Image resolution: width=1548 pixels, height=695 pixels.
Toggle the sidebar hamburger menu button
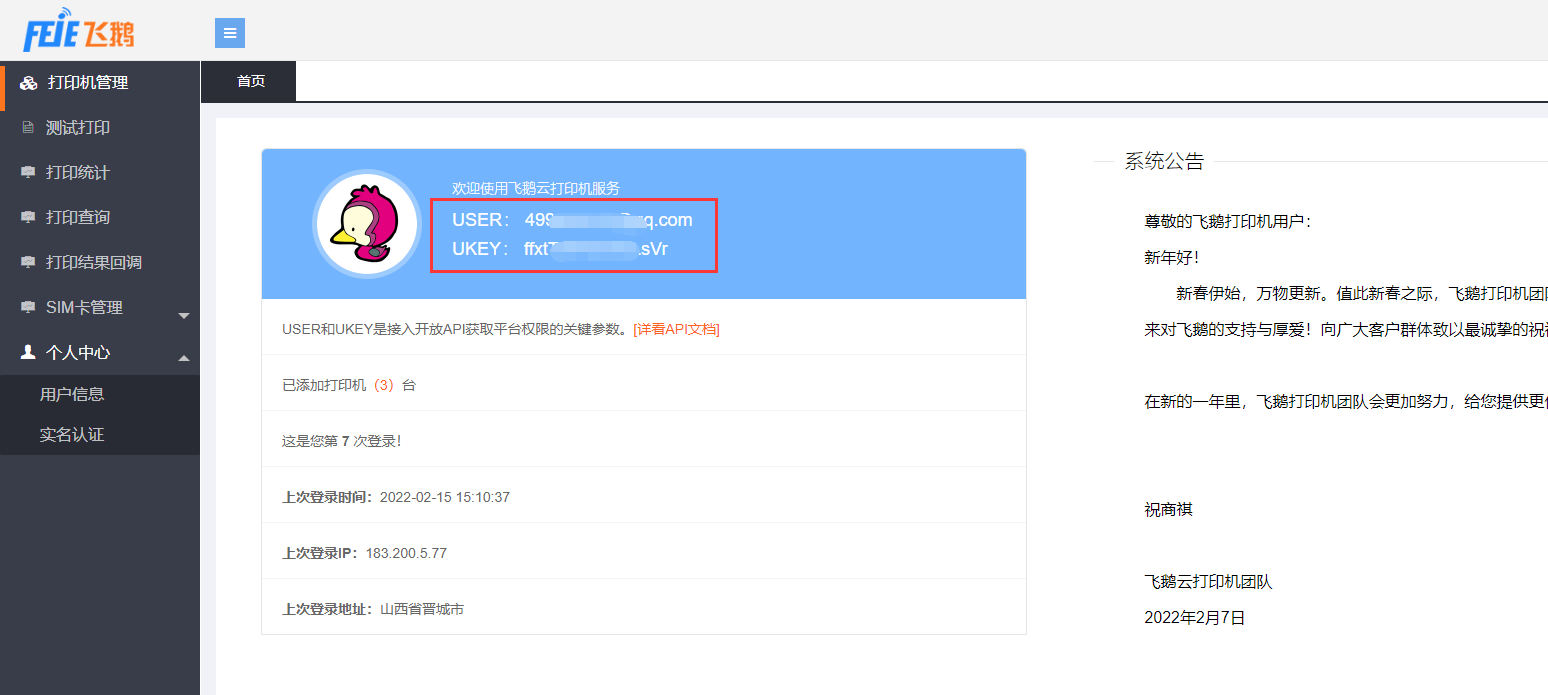coord(230,33)
